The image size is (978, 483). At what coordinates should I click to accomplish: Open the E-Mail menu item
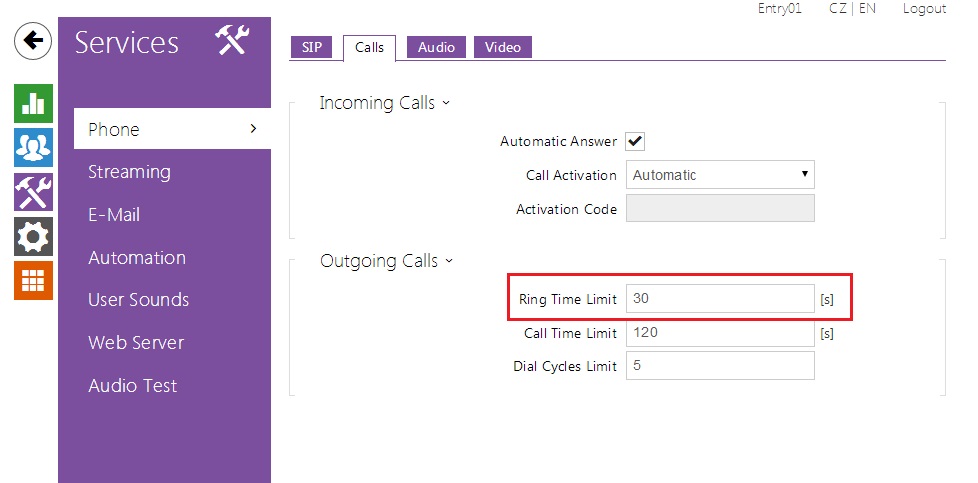(x=114, y=215)
